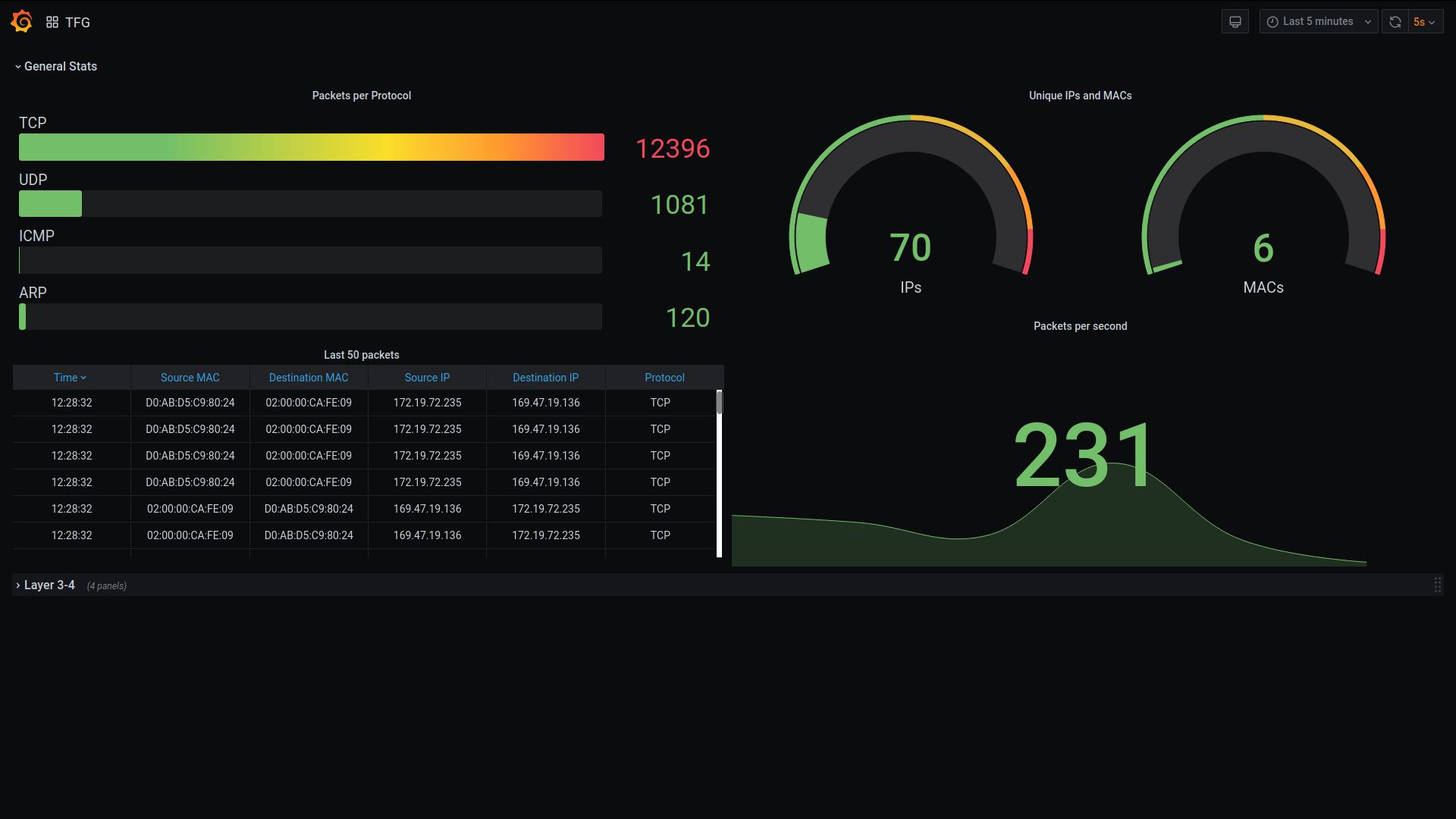Click the dashboards grid icon beside TFG
1456x819 pixels.
(x=52, y=23)
